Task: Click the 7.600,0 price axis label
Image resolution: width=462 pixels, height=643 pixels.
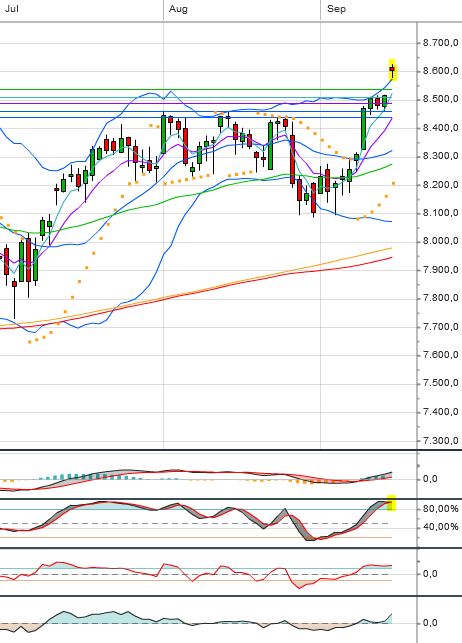Action: [x=440, y=355]
